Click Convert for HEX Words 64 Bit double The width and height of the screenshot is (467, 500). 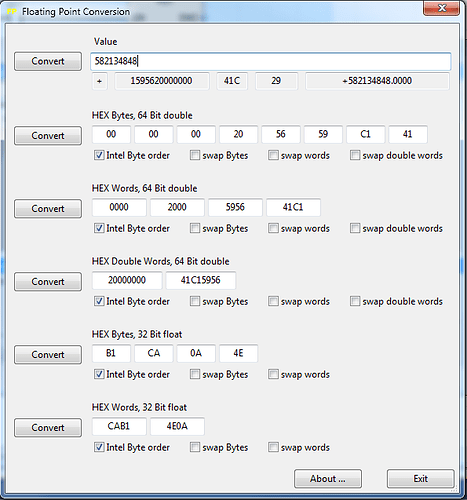pos(48,209)
